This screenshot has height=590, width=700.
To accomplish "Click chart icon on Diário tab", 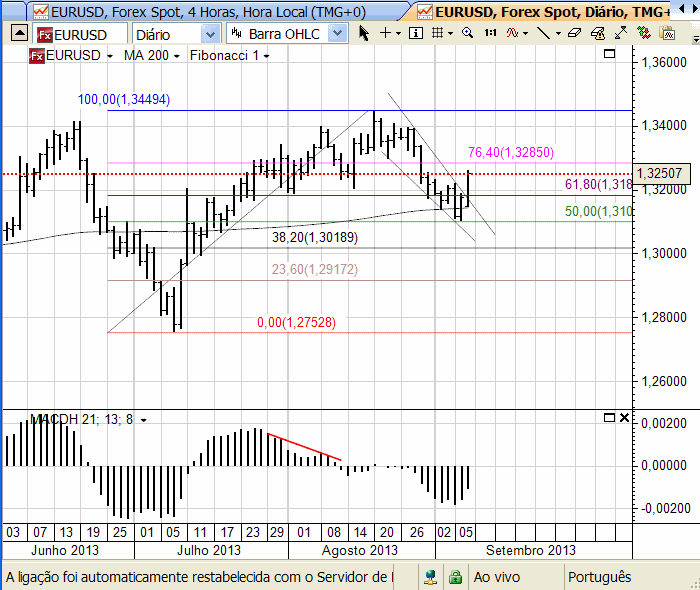I will [x=425, y=12].
